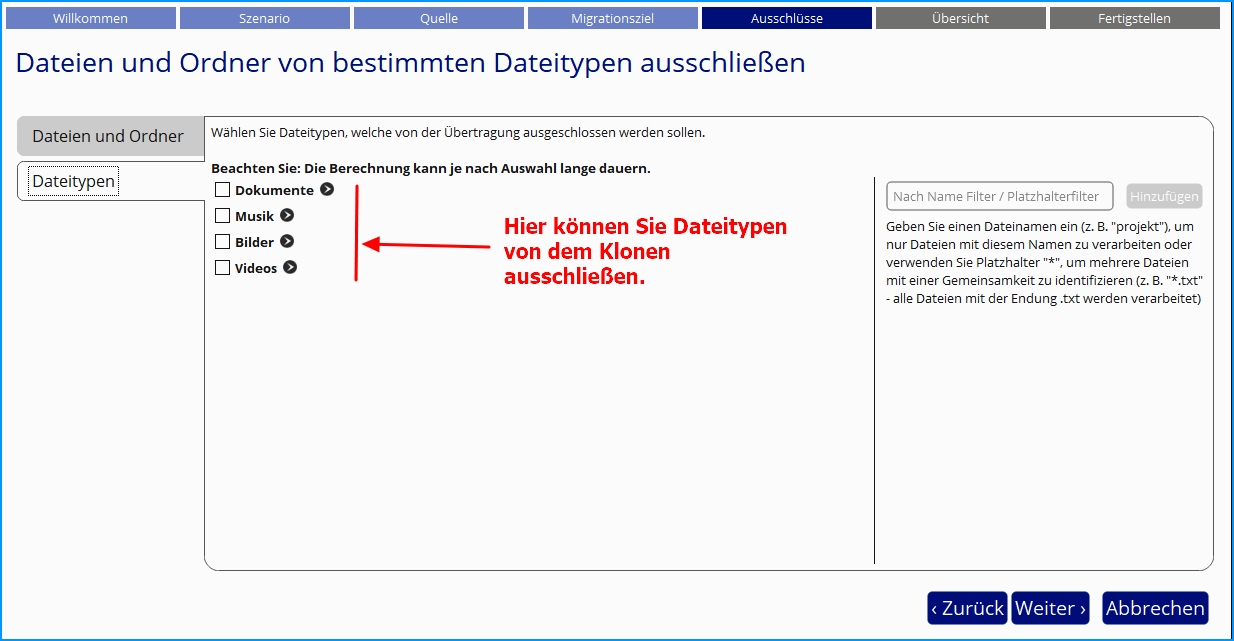Screen dimensions: 1234x641
Task: Enable the Dokumente checkbox
Action: pyautogui.click(x=223, y=190)
